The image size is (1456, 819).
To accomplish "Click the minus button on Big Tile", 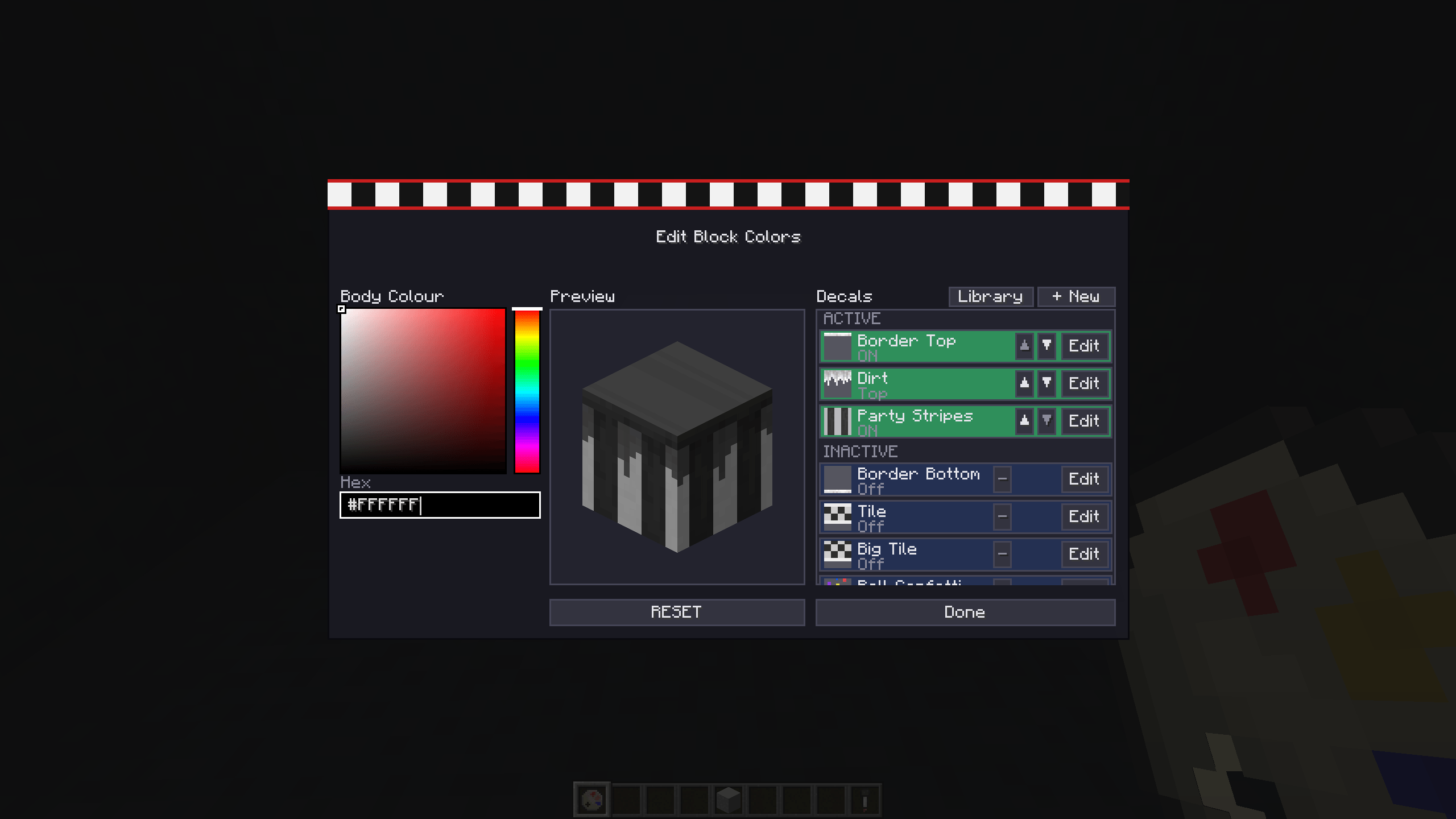I will coord(1002,554).
